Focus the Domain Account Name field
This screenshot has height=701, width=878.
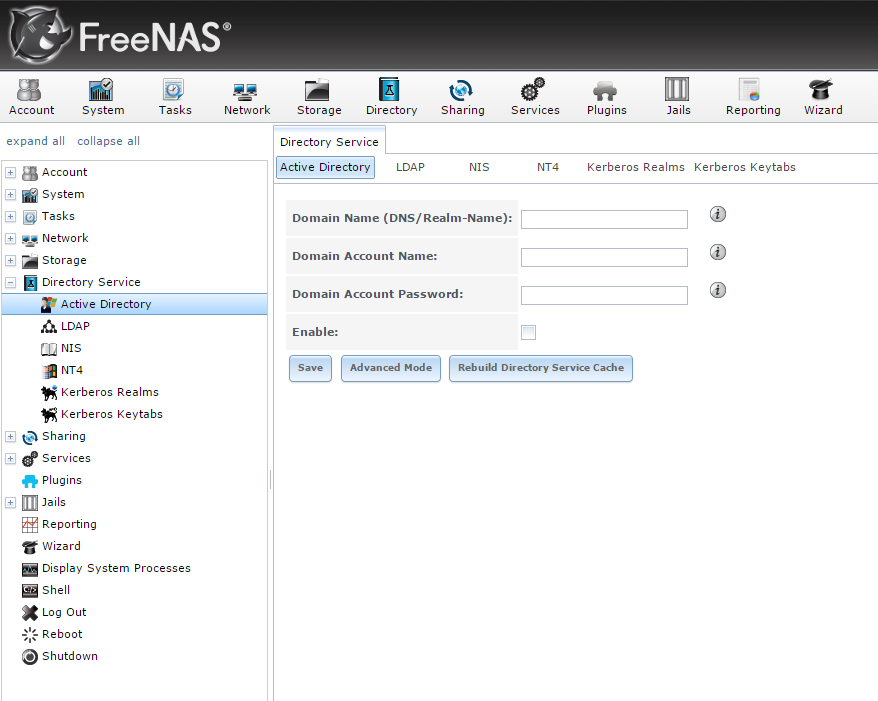pos(604,258)
